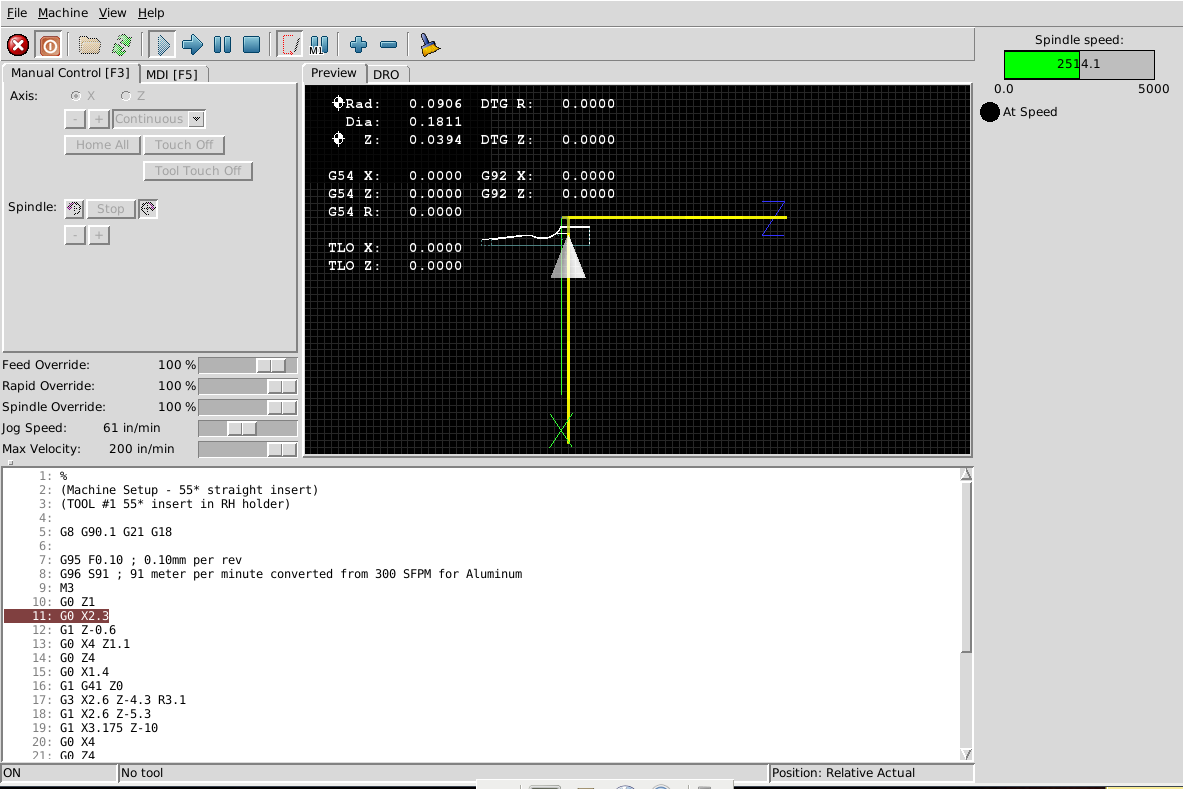
Task: Open the File menu
Action: point(17,13)
